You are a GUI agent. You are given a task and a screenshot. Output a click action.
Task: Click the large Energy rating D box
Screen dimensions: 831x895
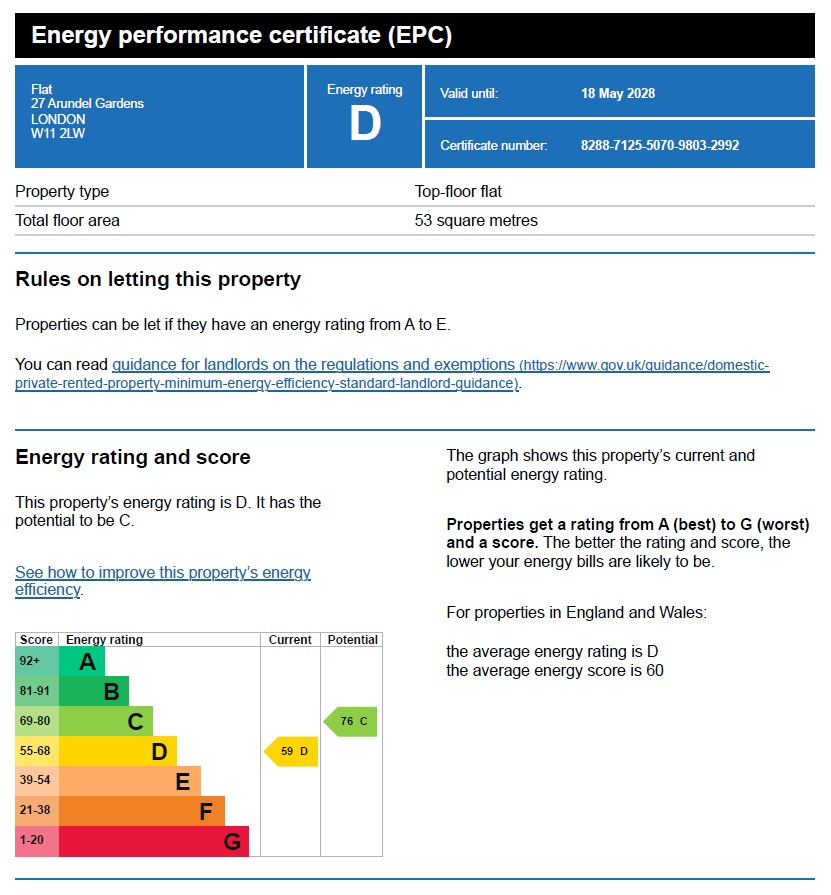point(365,116)
